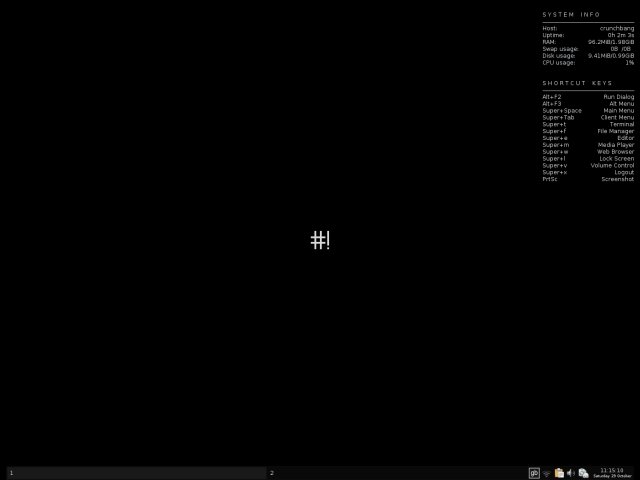Click the Volume Control shortcut text
The height and width of the screenshot is (480, 640).
click(x=612, y=165)
